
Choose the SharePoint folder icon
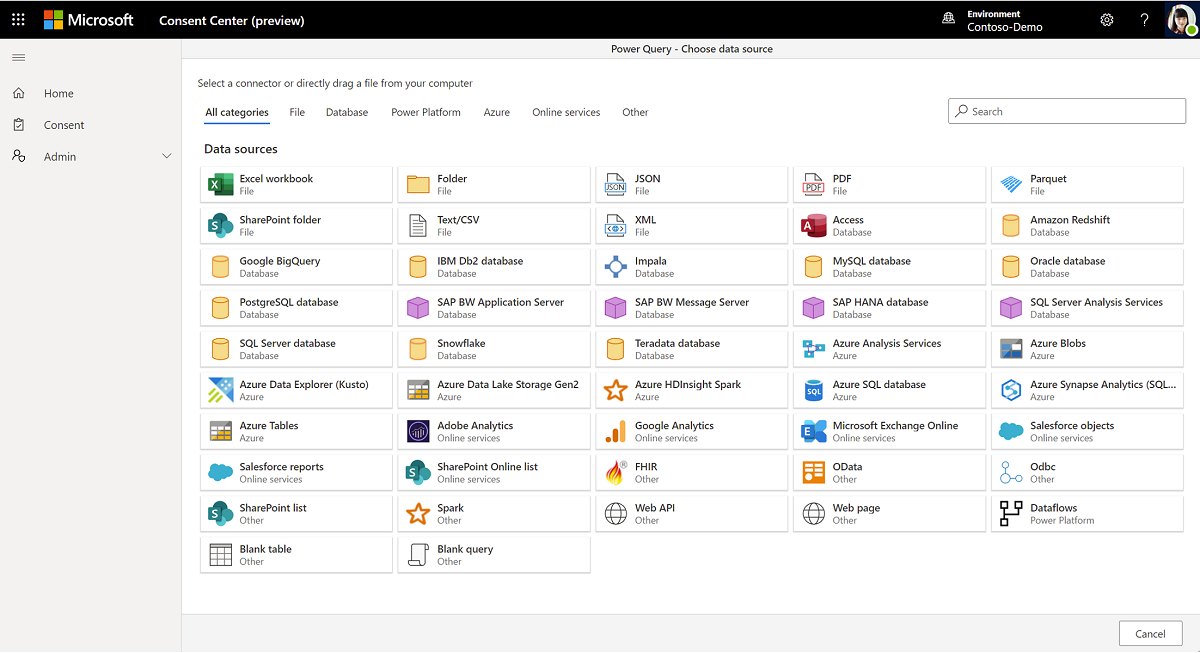coord(220,226)
